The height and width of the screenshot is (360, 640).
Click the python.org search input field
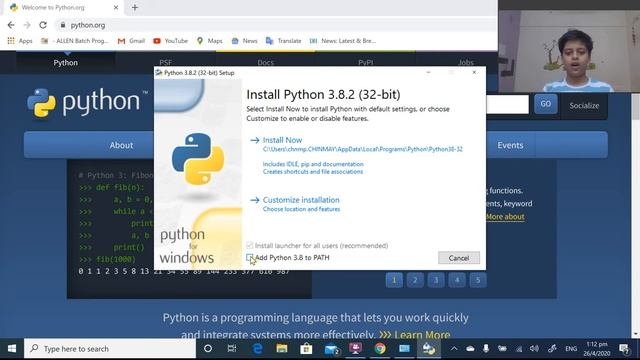pyautogui.click(x=507, y=104)
